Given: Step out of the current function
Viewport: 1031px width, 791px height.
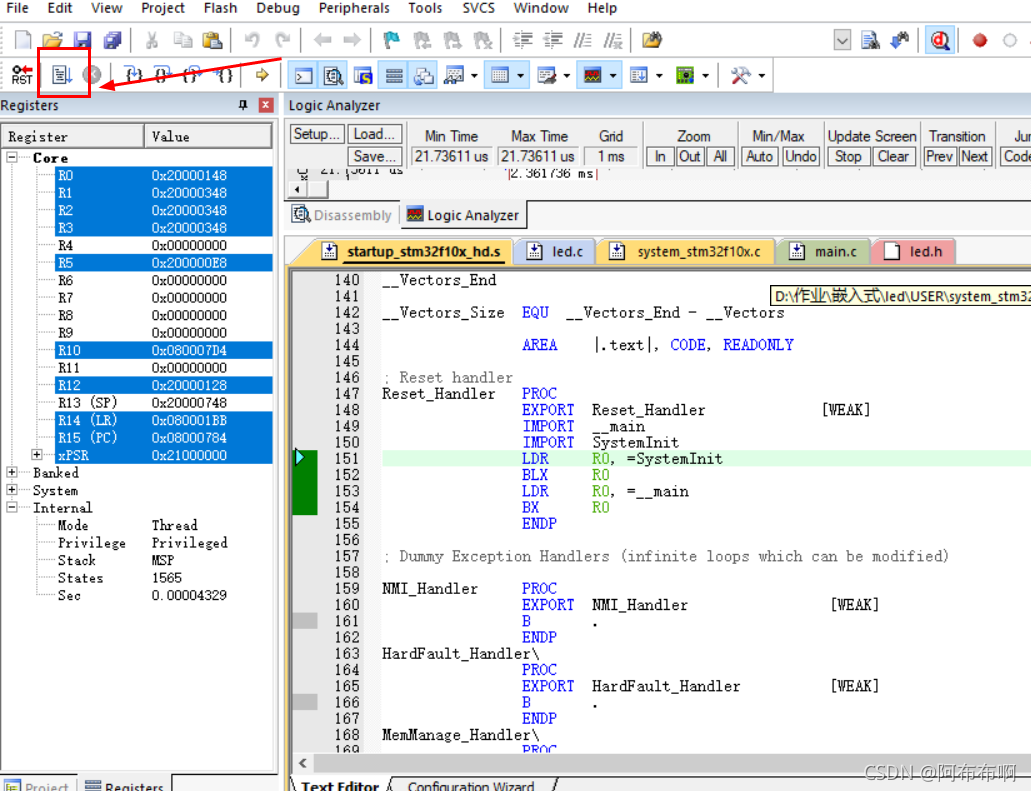Looking at the screenshot, I should click(192, 75).
